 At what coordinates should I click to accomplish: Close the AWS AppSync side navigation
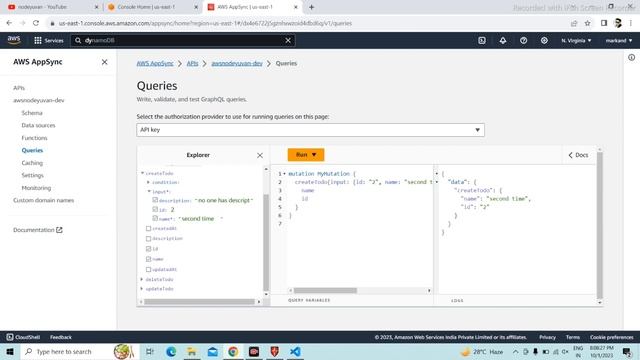104,62
